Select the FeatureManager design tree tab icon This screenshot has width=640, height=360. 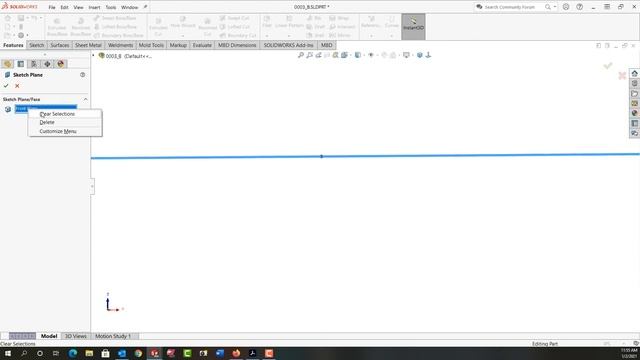click(7, 64)
